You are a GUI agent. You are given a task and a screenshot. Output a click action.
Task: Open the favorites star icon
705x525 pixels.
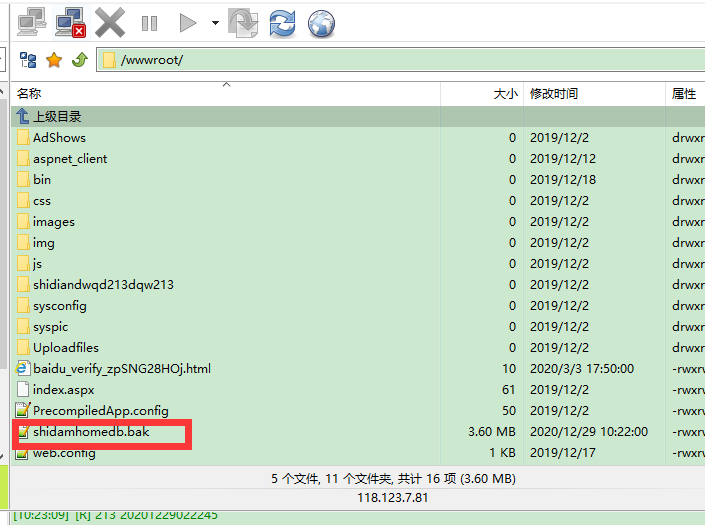click(54, 60)
